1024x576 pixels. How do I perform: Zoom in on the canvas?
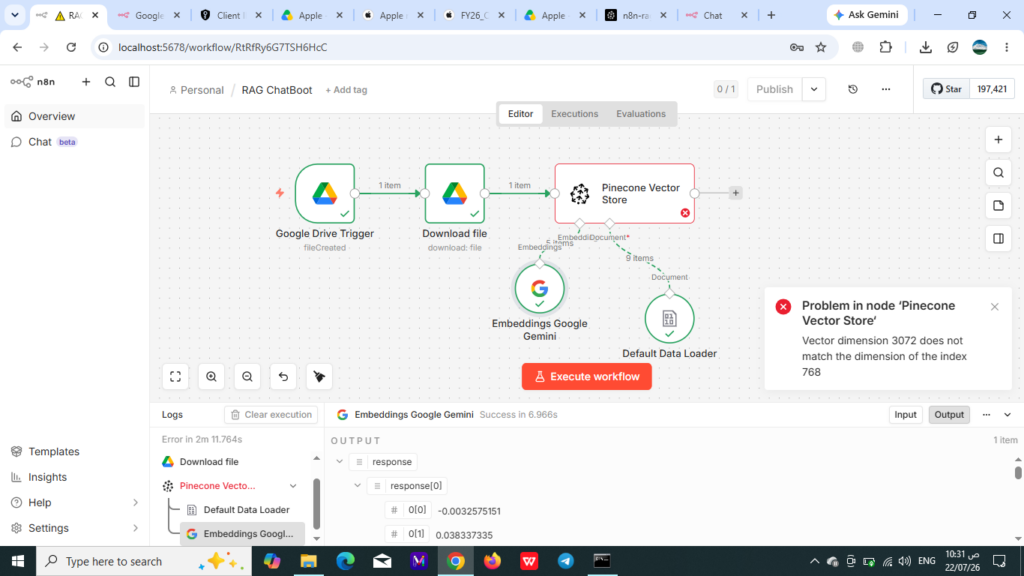(x=211, y=377)
